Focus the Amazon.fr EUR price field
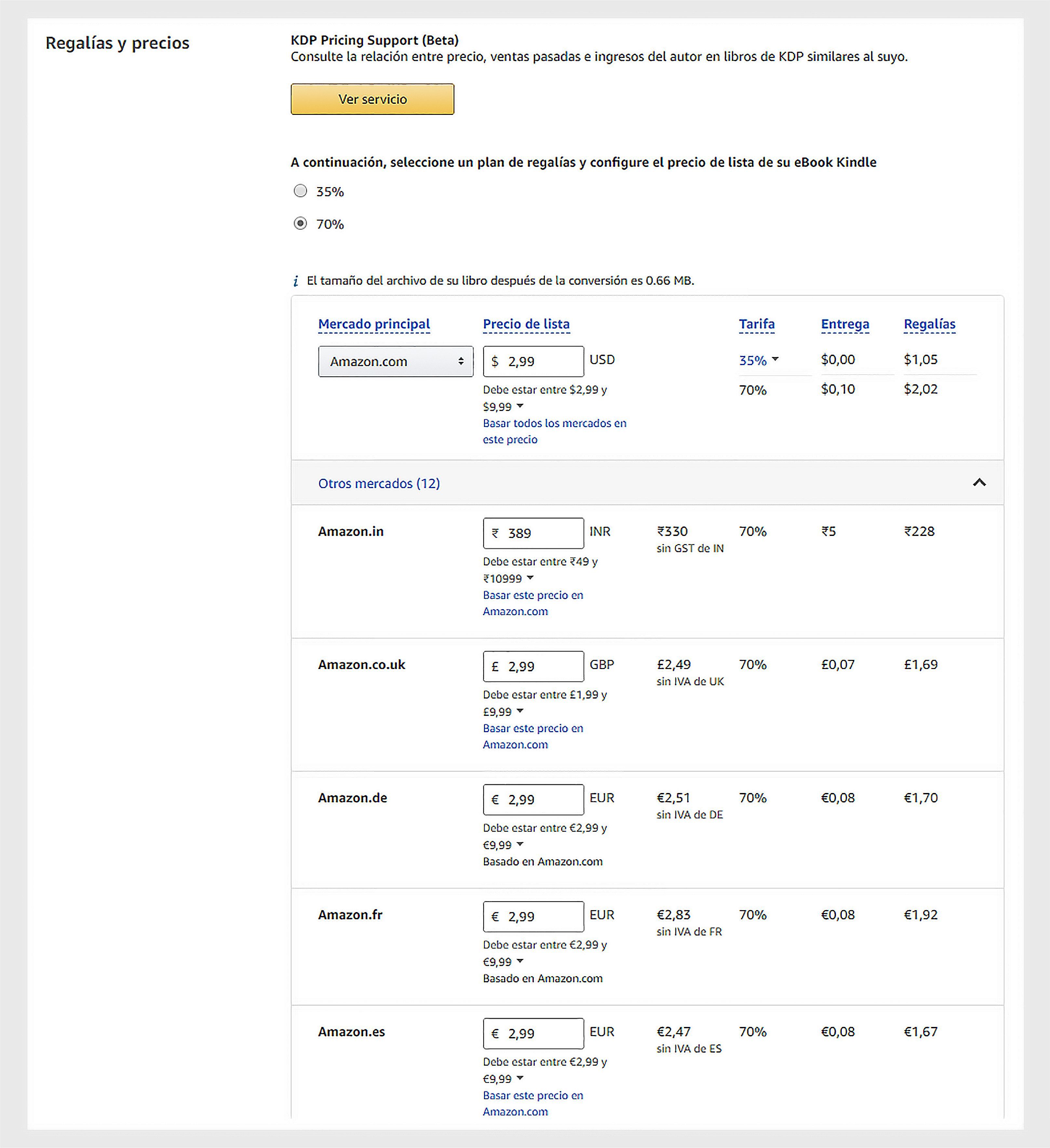The height and width of the screenshot is (1148, 1050). pos(533,916)
